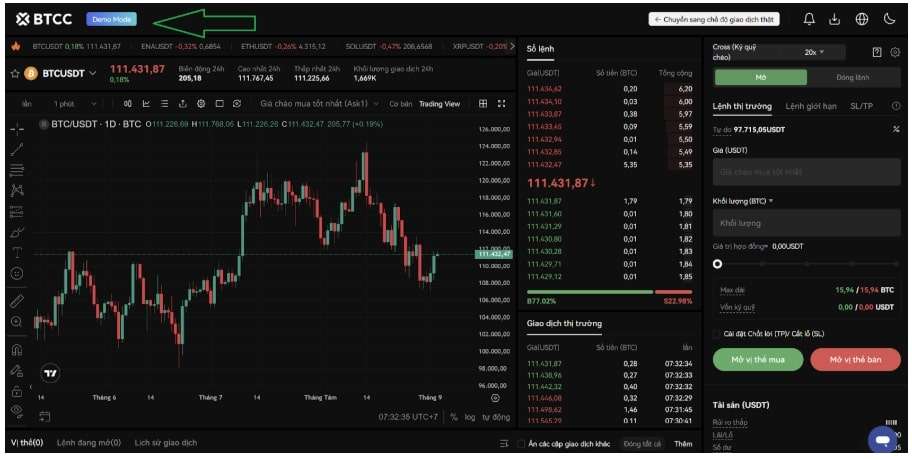Viewport: 912px width, 460px height.
Task: Expand the BTCUSDT pair dropdown
Action: (93, 73)
